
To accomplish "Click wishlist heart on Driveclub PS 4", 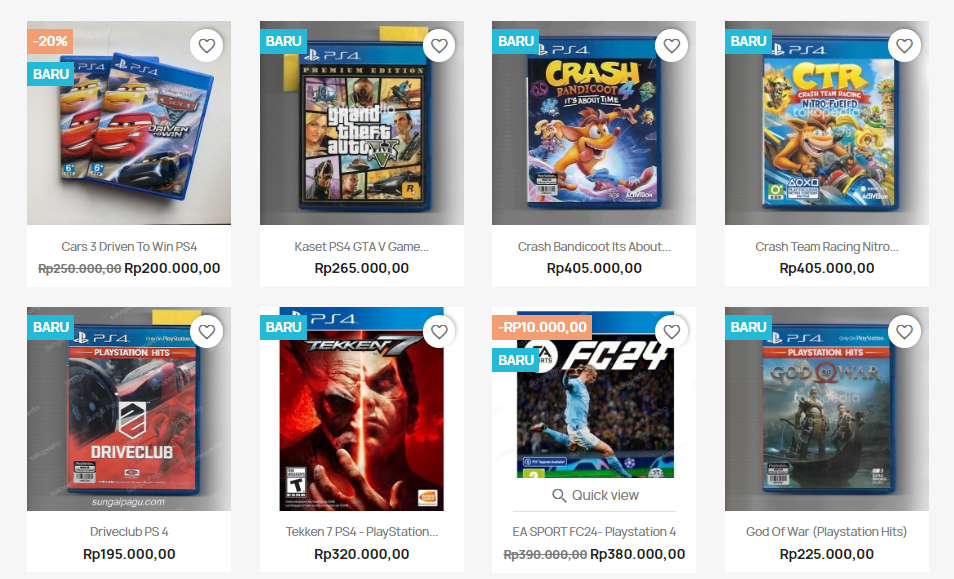I will click(206, 332).
